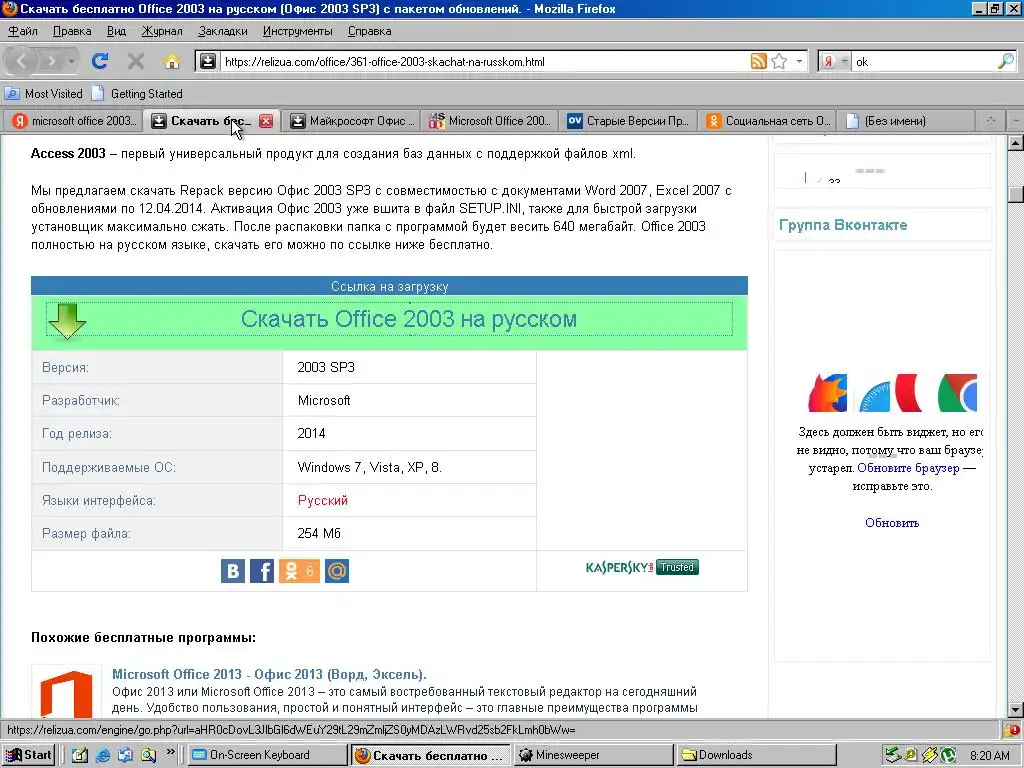
Task: Switch to the microsoft office 2003 Yandex tab
Action: pyautogui.click(x=73, y=121)
